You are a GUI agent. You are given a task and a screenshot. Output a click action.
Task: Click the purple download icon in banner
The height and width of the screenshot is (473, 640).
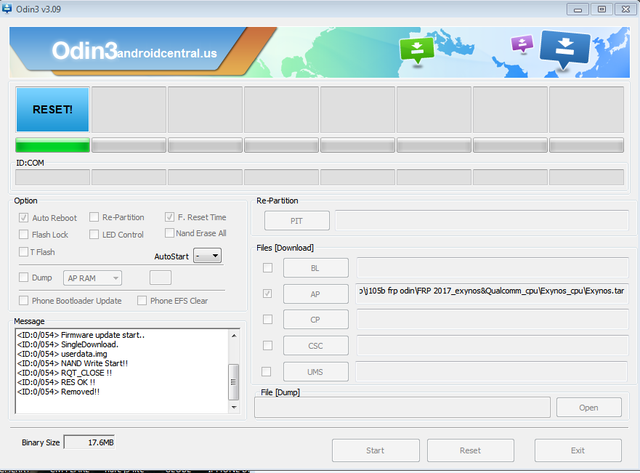(522, 44)
